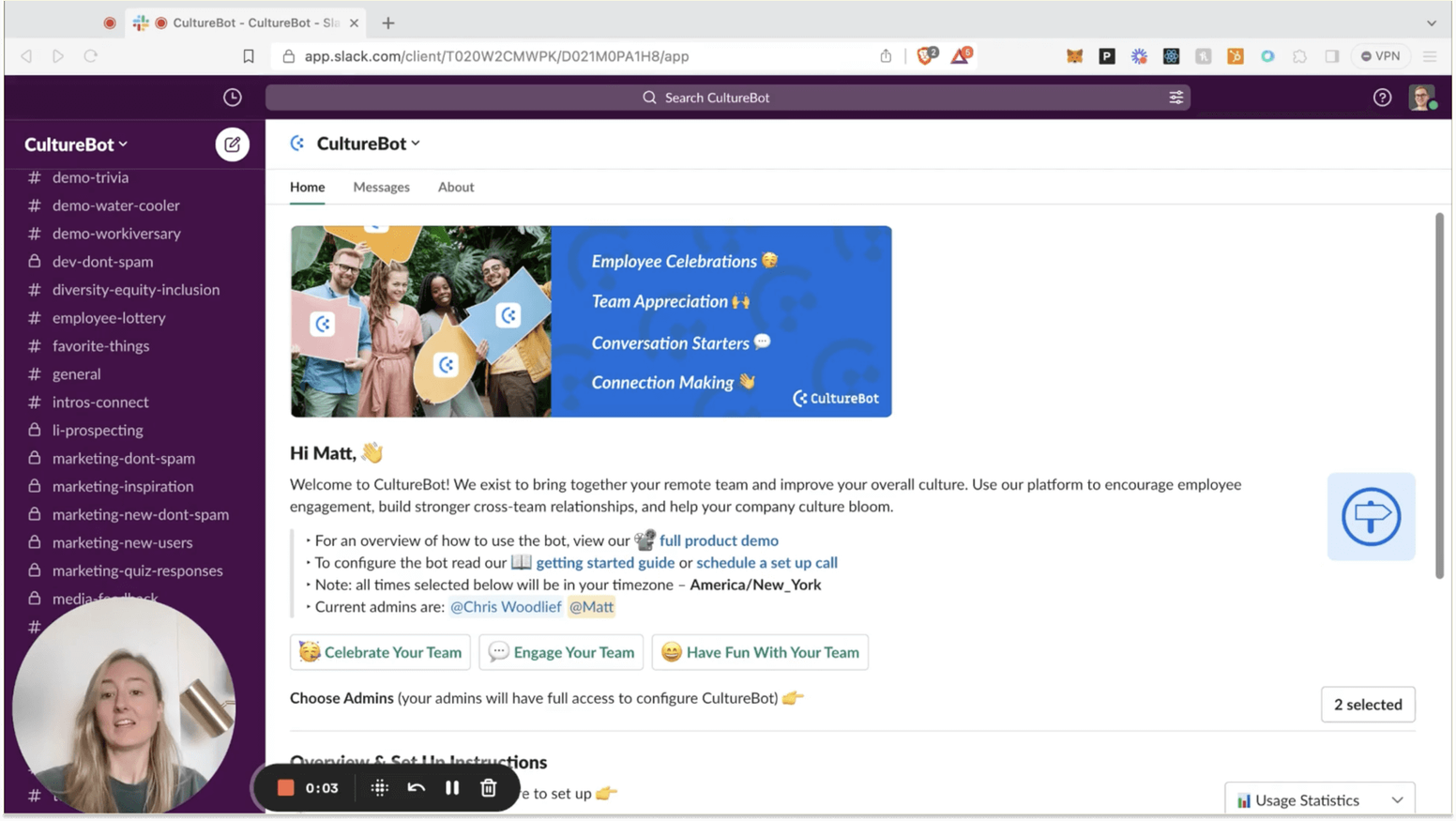The height and width of the screenshot is (821, 1456).
Task: Open the search filter settings icon
Action: (x=1175, y=98)
